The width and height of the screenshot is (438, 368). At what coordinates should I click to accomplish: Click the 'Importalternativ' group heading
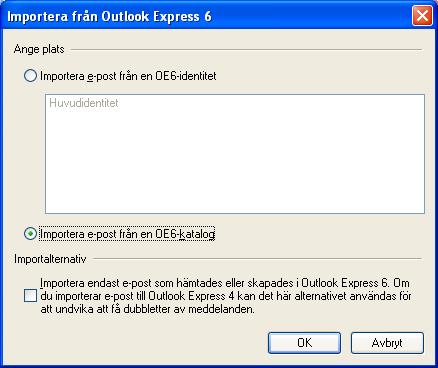[x=50, y=259]
